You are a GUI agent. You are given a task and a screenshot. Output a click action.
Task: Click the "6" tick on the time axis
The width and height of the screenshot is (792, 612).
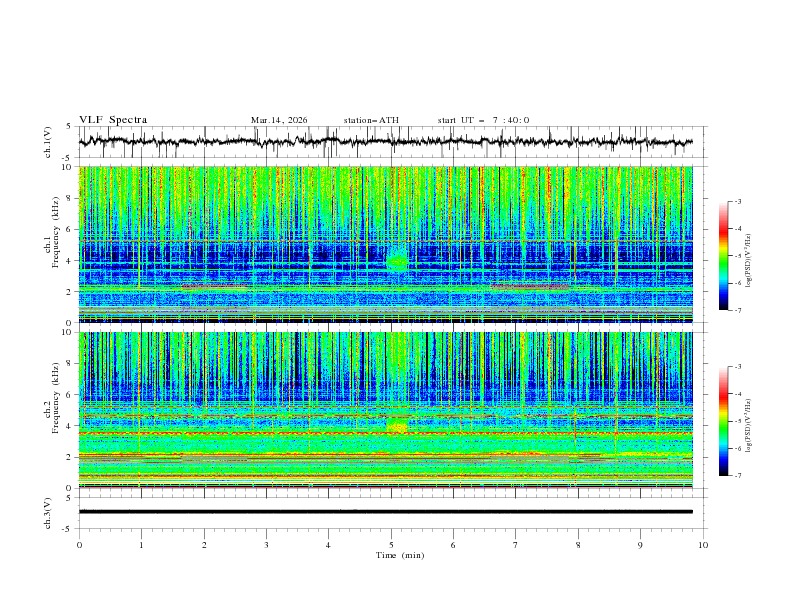[x=453, y=545]
